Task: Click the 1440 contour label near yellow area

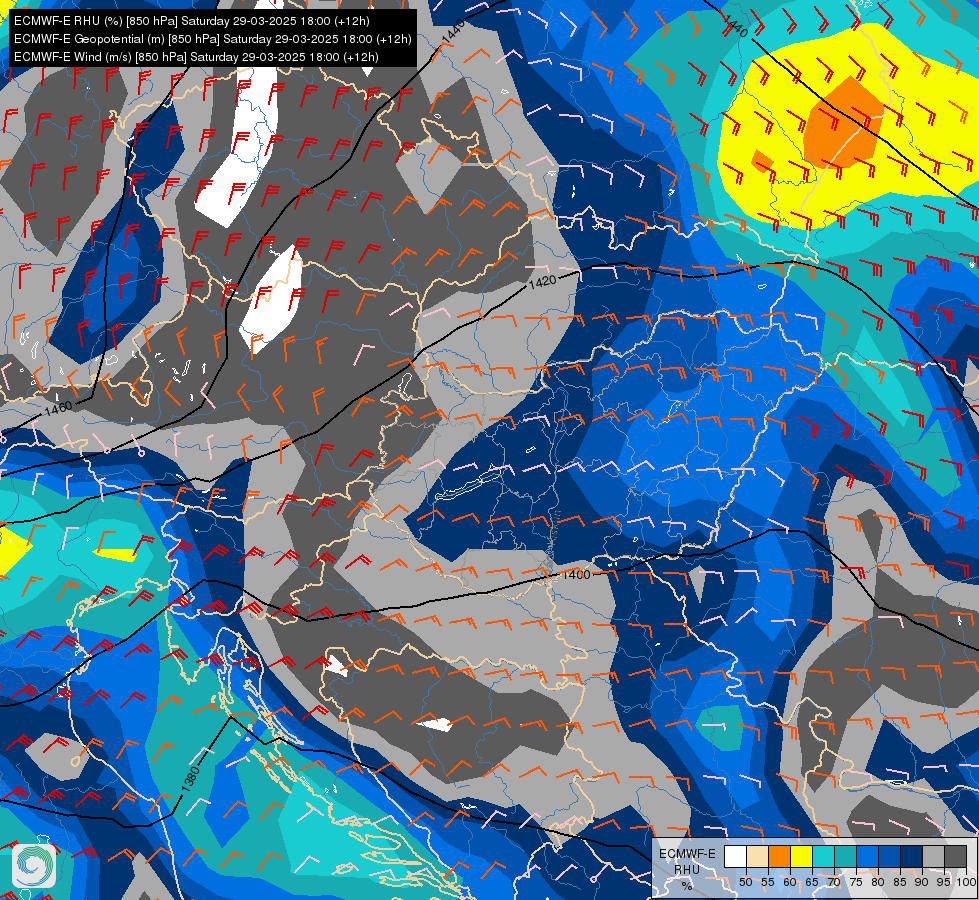Action: click(735, 26)
